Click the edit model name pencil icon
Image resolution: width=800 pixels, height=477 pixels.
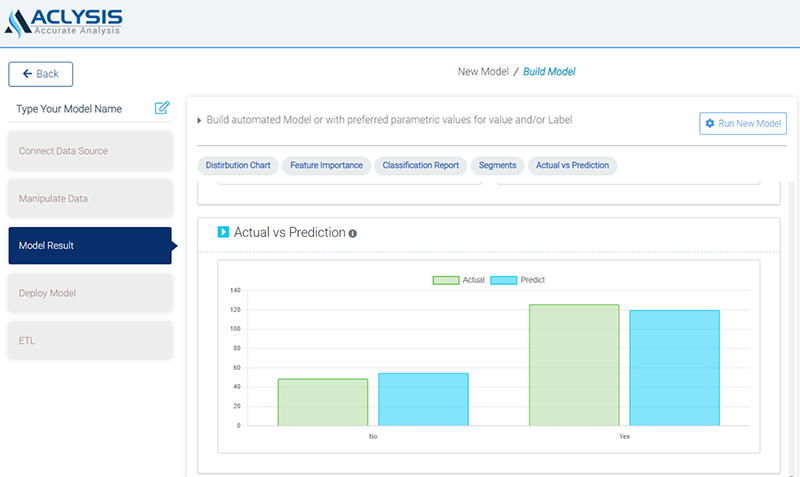[162, 108]
